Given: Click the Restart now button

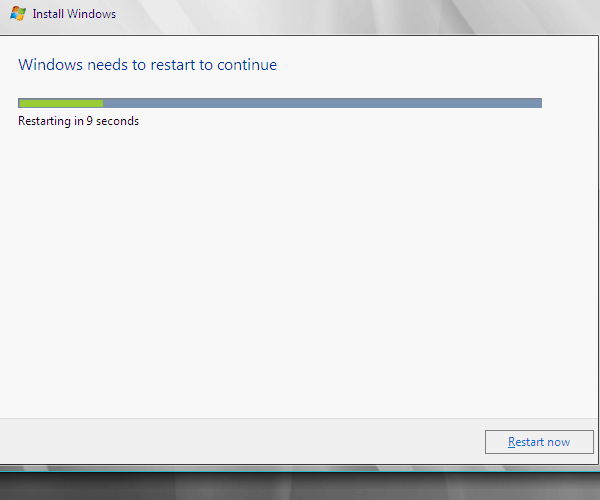Looking at the screenshot, I should 539,442.
